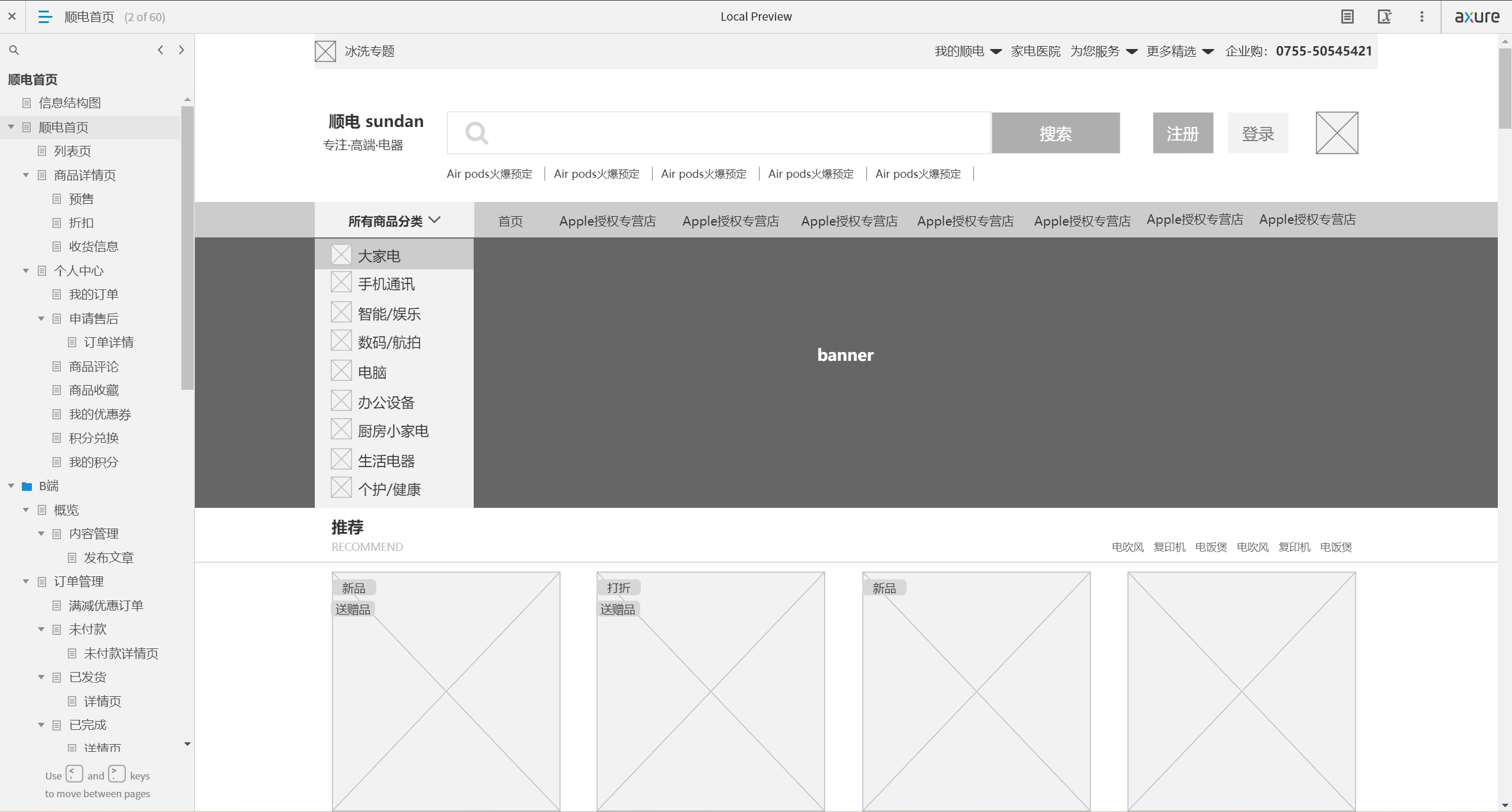Open the 收货信息 page in the sitemap
This screenshot has width=1512, height=812.
(x=94, y=247)
